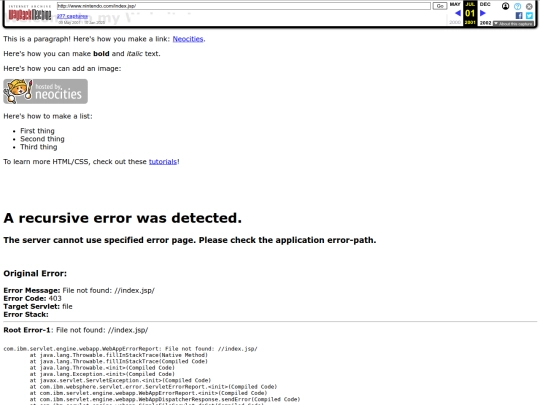Click the heading 'A recursive error was detected.'
The width and height of the screenshot is (540, 405).
click(123, 218)
